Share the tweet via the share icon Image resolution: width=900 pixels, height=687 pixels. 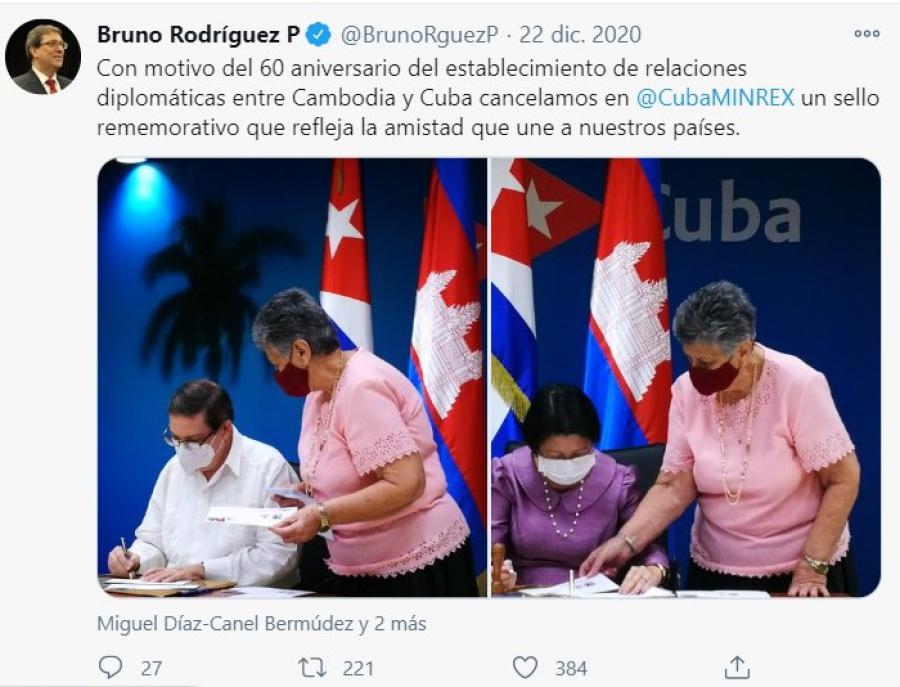point(738,667)
